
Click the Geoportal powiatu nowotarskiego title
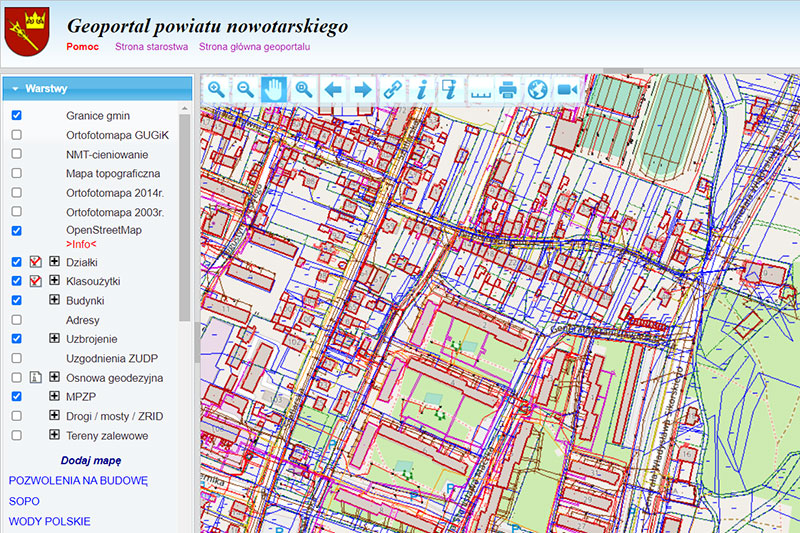[207, 26]
